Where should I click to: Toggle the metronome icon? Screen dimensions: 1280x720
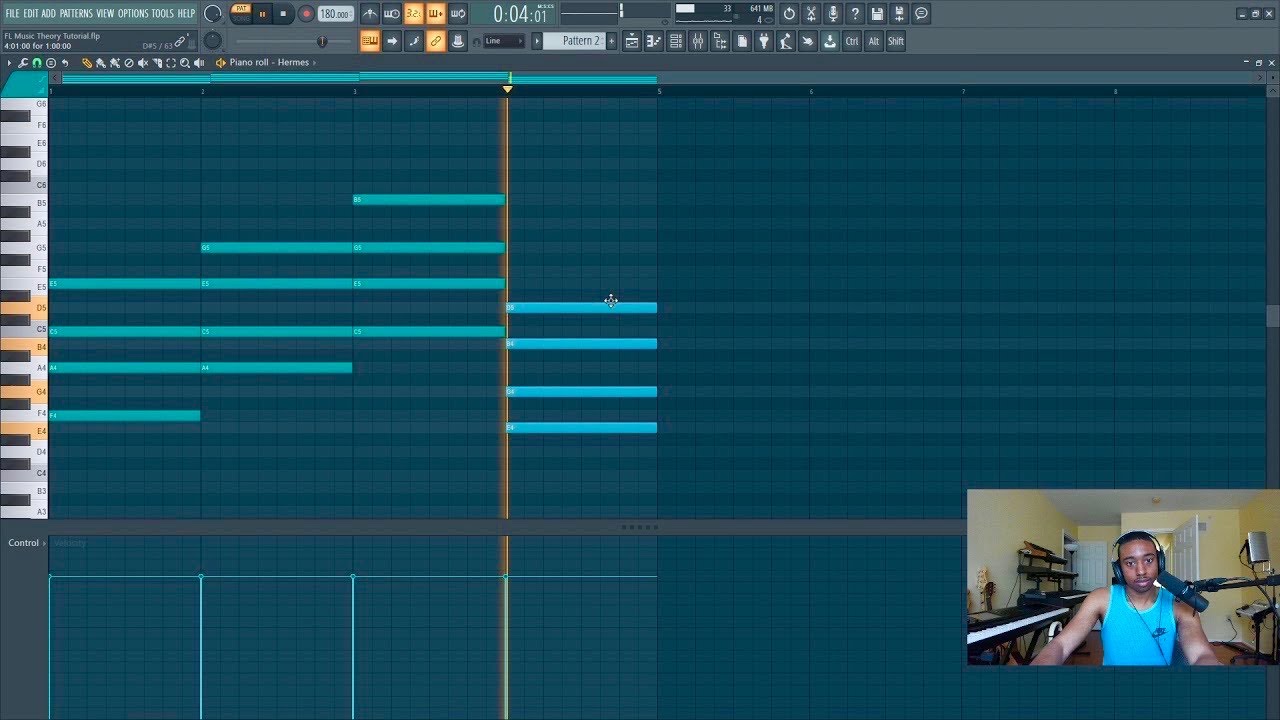click(x=370, y=14)
